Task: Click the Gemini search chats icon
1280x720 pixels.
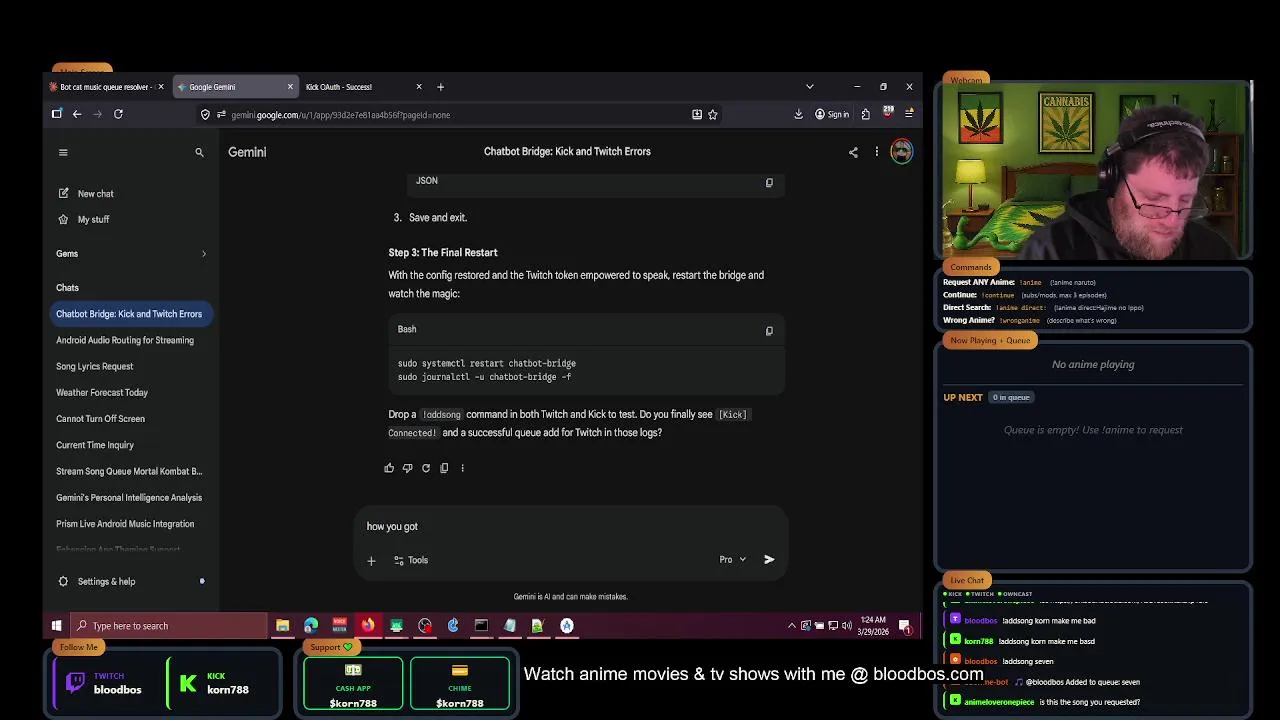Action: point(199,152)
